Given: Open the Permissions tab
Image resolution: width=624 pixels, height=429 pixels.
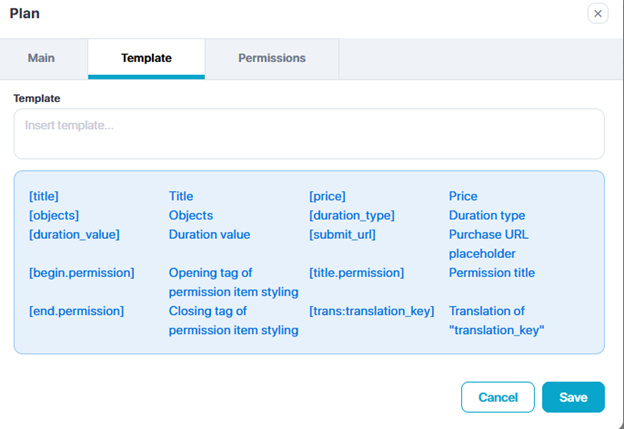Looking at the screenshot, I should click(272, 58).
